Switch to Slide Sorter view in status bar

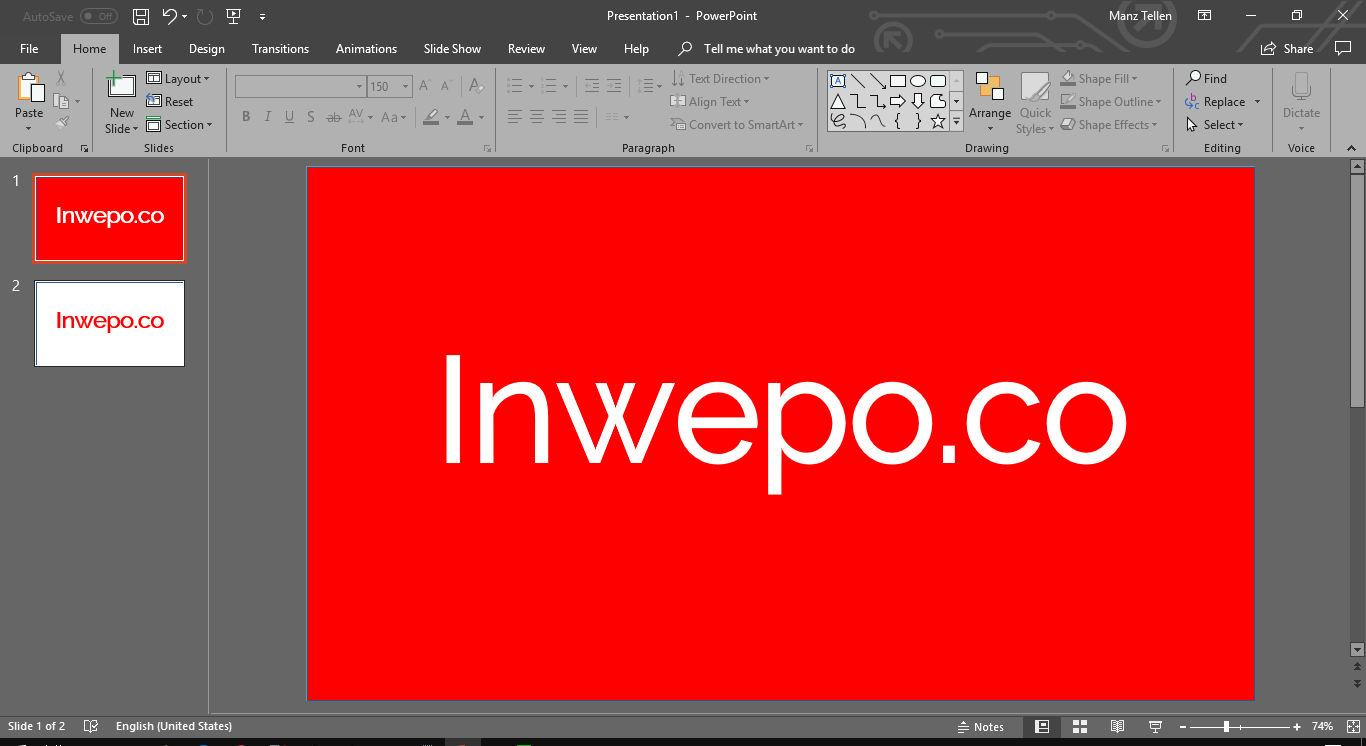1080,727
